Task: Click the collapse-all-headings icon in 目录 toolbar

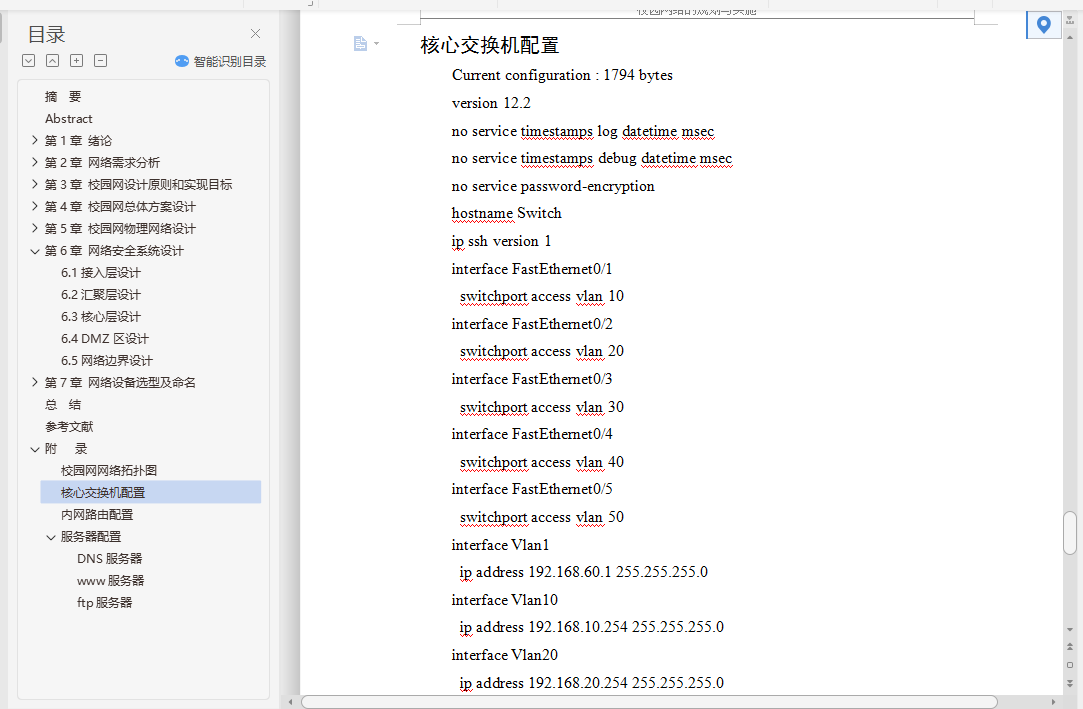Action: pos(52,61)
